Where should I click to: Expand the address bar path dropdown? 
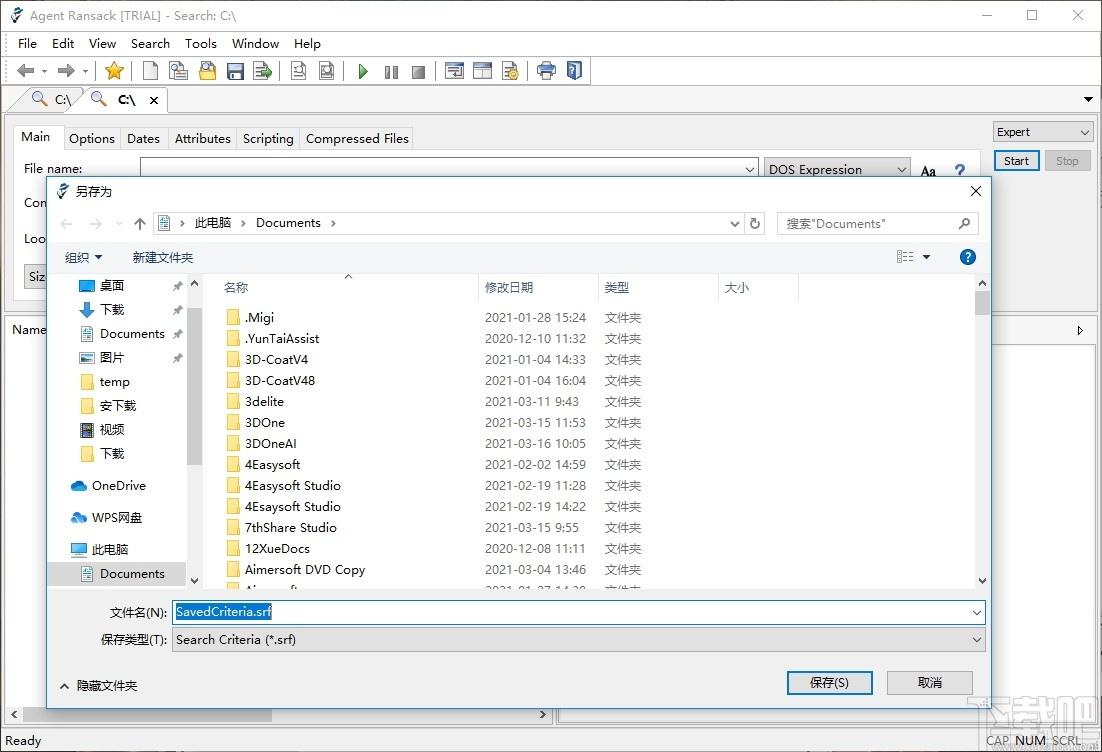click(734, 223)
